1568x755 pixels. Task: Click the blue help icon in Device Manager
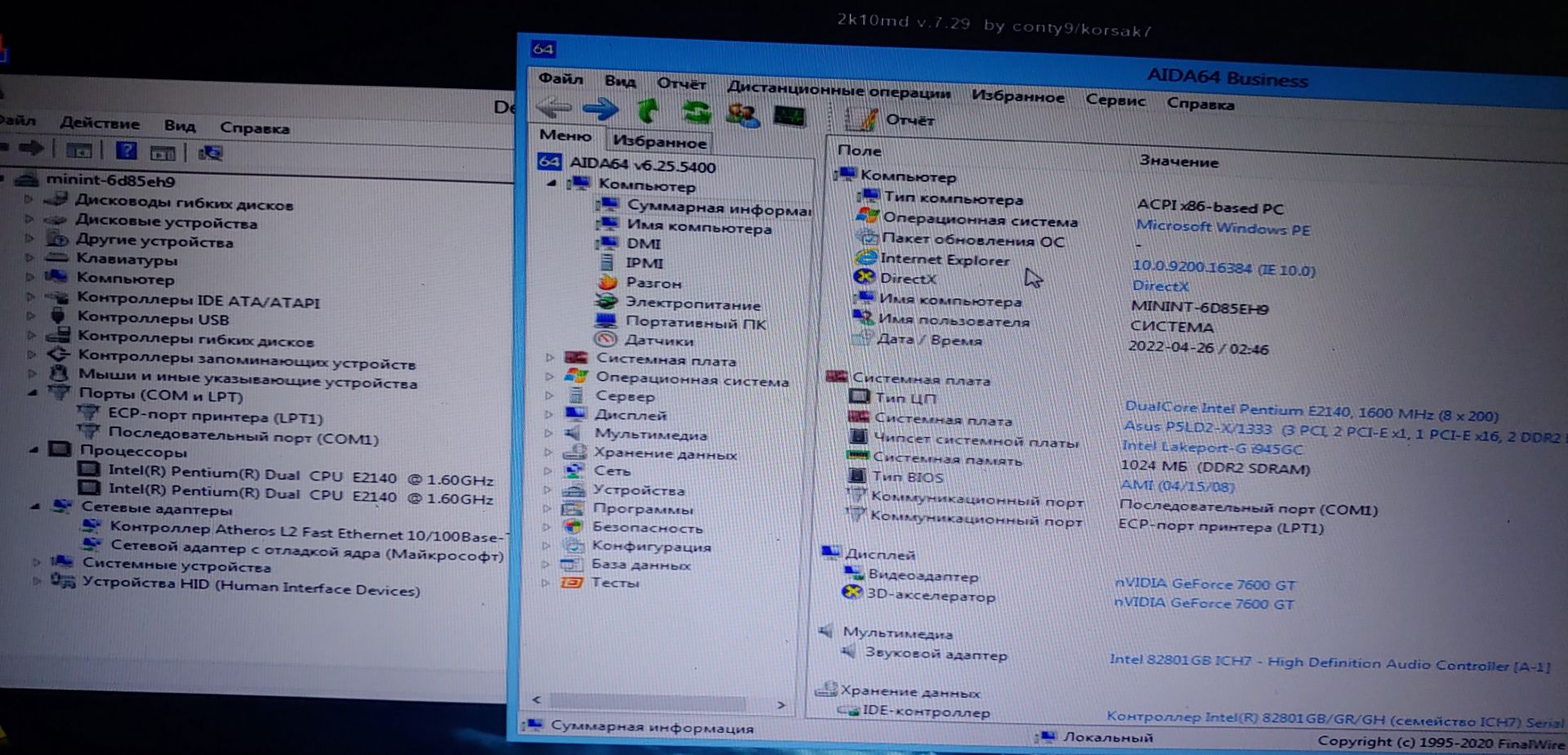pos(126,150)
